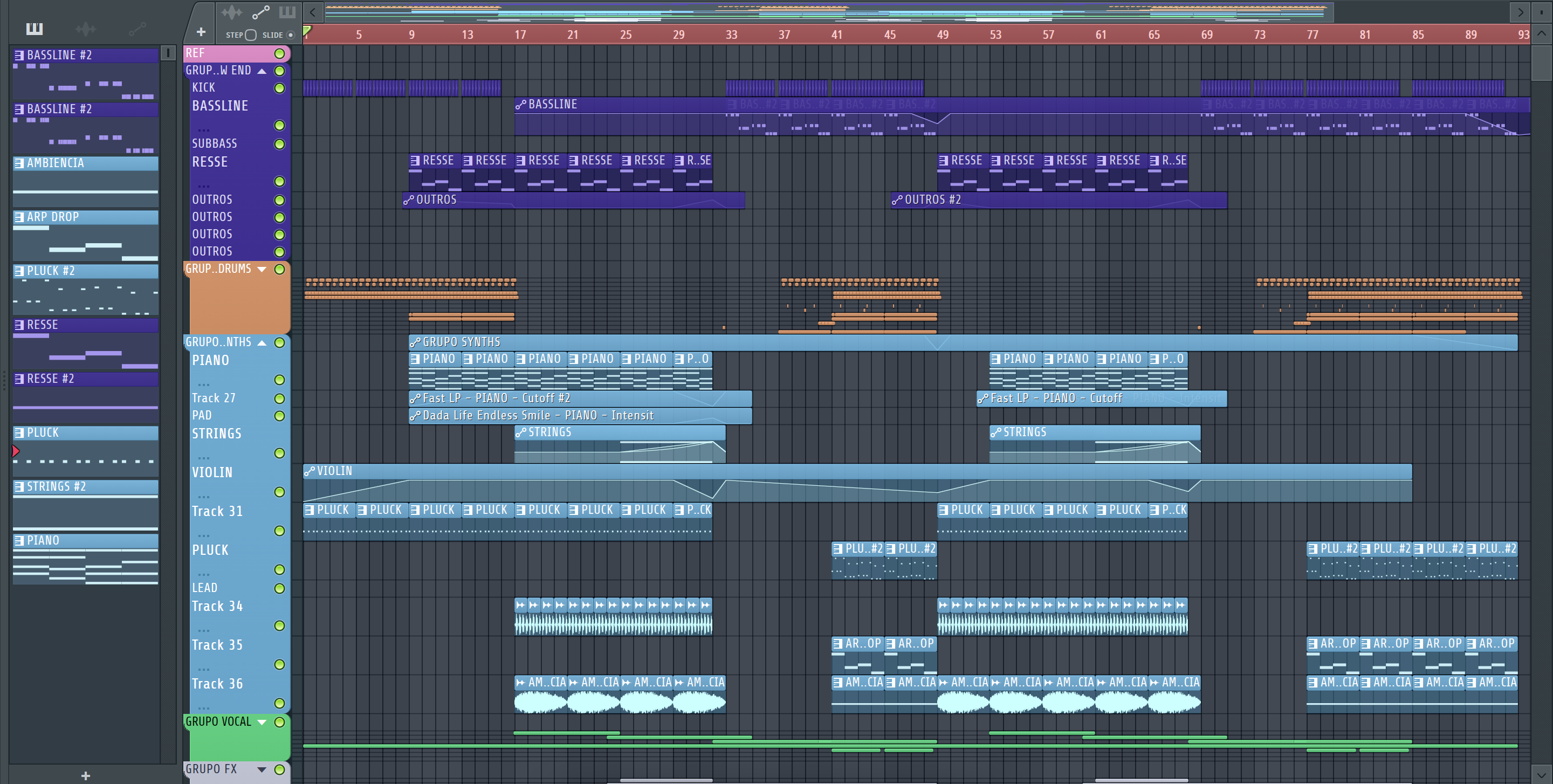Viewport: 1553px width, 784px height.
Task: Toggle the playlist audio clip waveform icon
Action: 231,12
